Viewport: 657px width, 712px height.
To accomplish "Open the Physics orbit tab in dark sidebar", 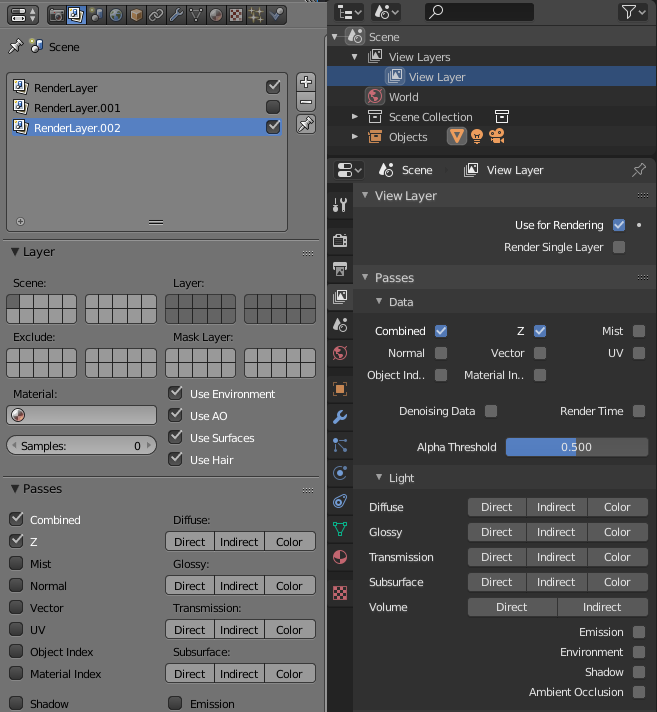I will [340, 473].
